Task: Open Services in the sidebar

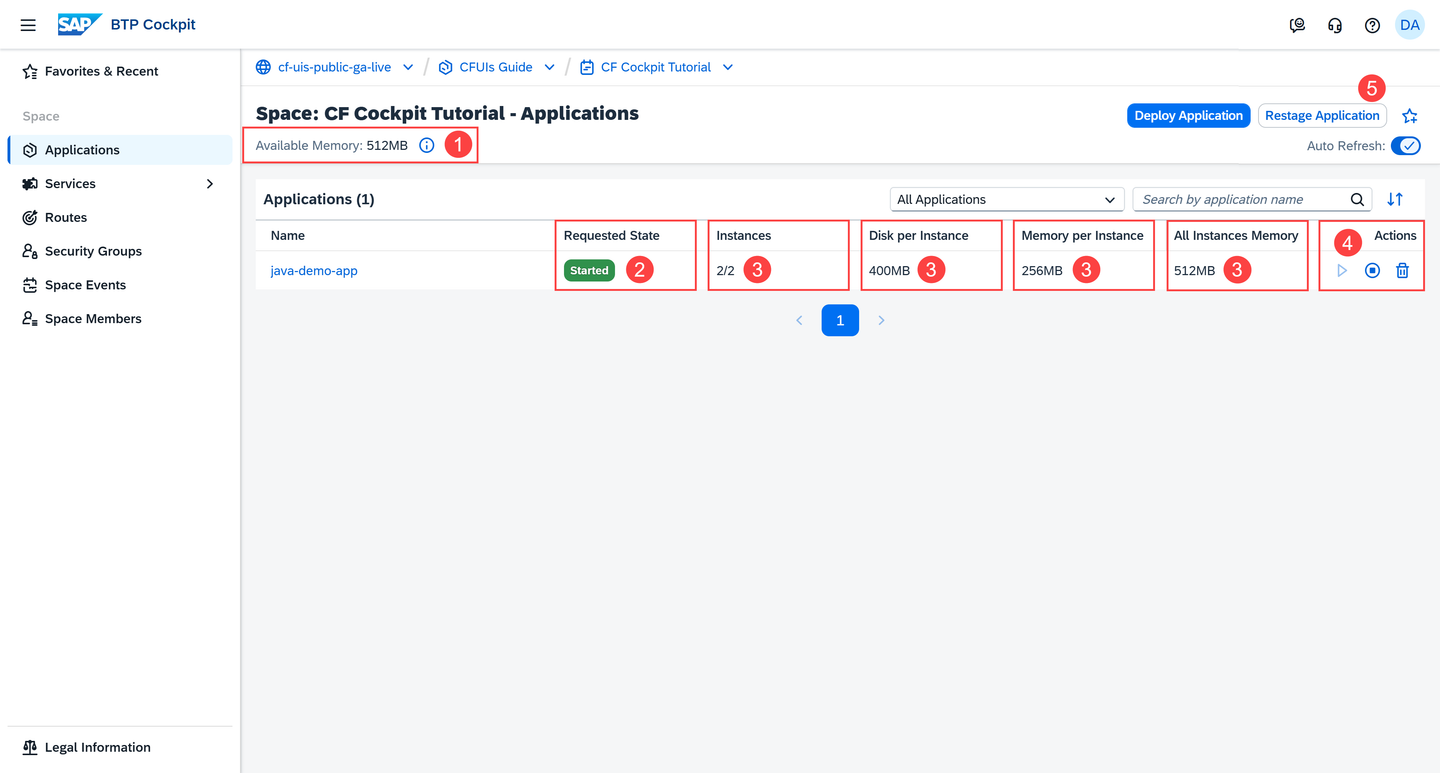Action: tap(120, 184)
